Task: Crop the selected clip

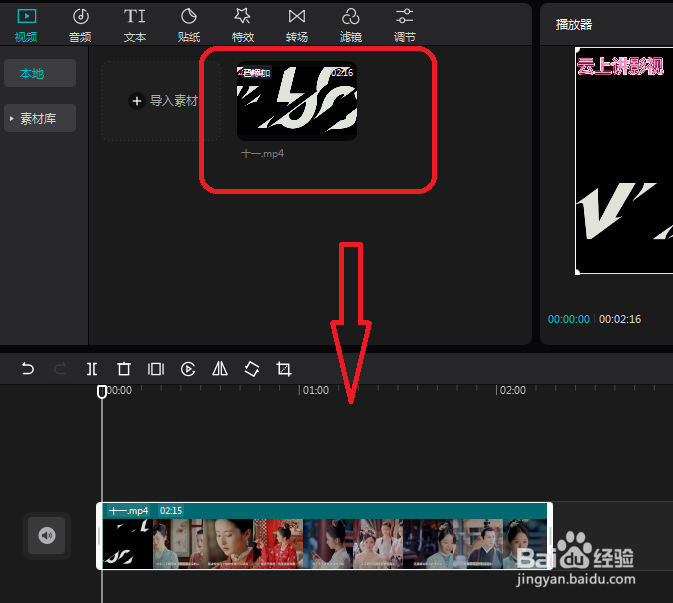Action: pos(284,369)
